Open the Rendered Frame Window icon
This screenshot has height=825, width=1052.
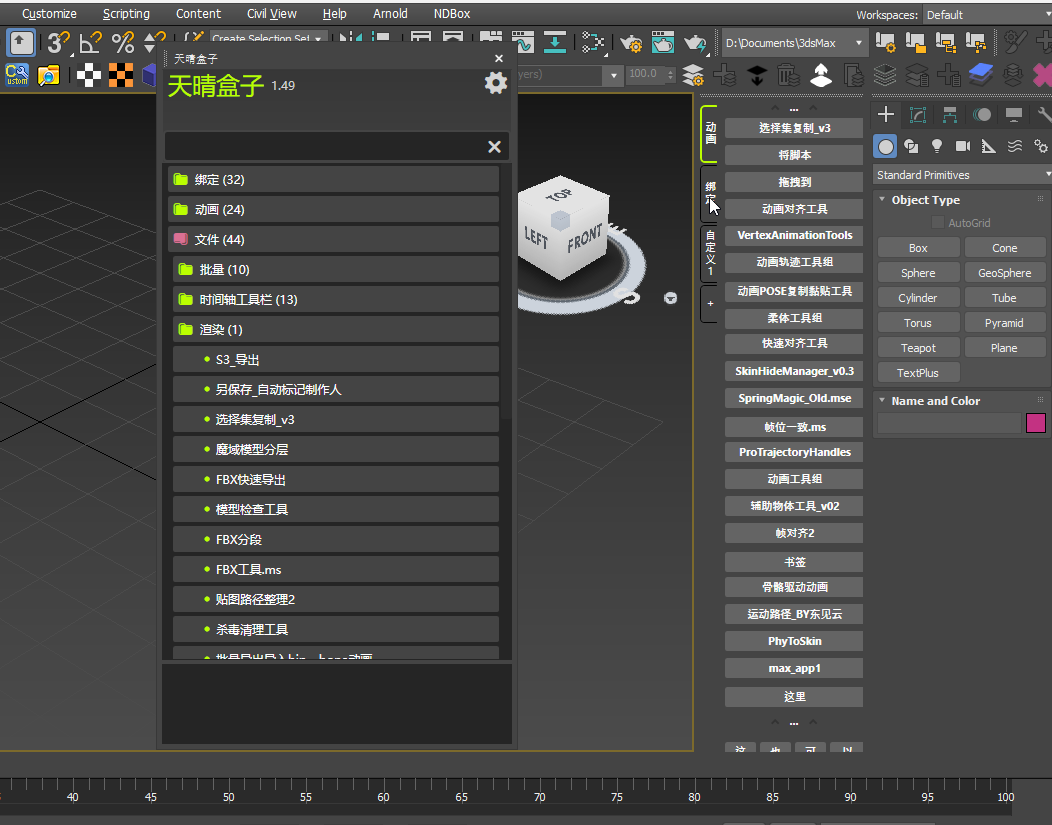coord(663,42)
